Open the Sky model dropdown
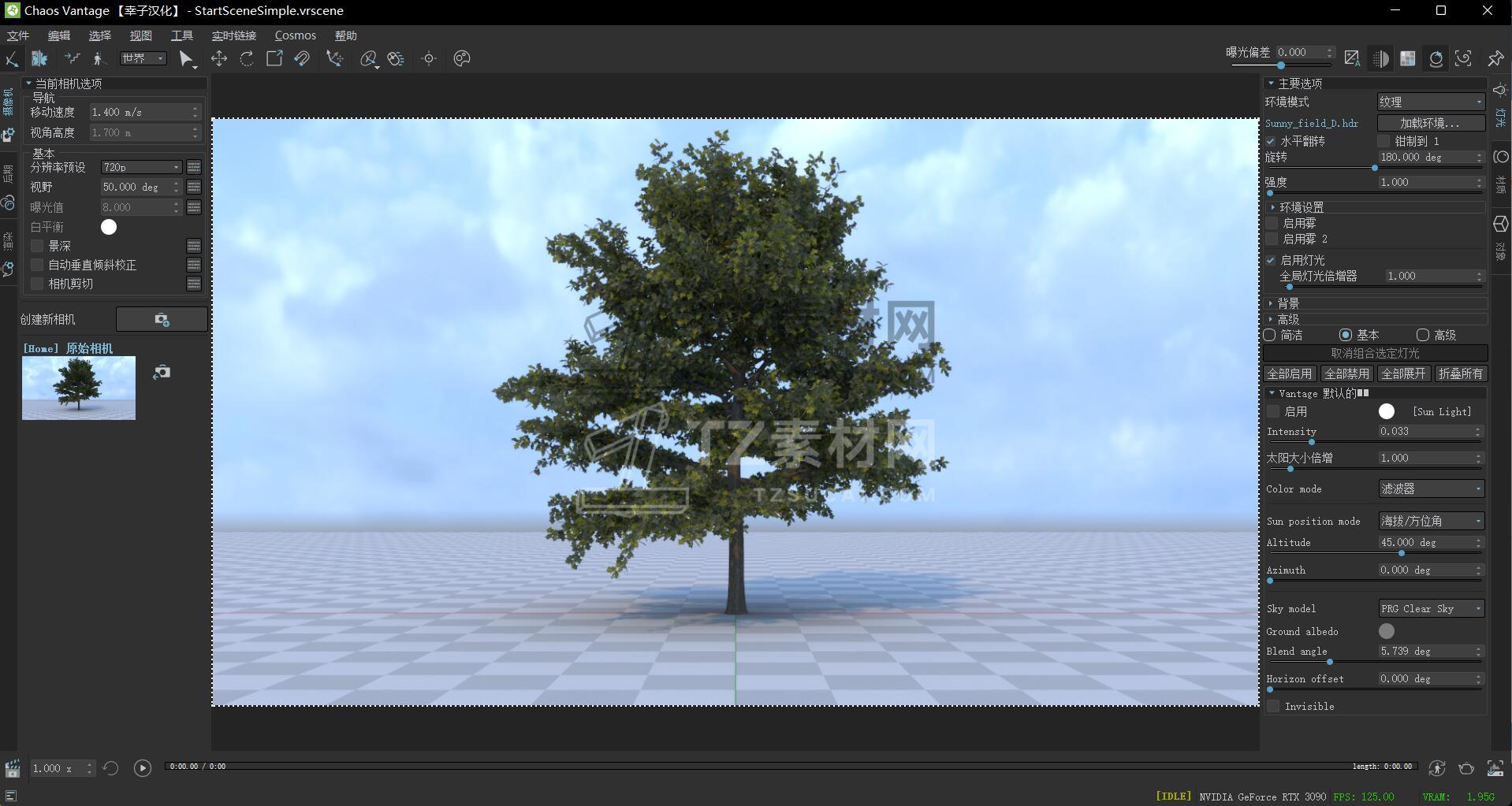Viewport: 1512px width, 806px height. [x=1431, y=608]
